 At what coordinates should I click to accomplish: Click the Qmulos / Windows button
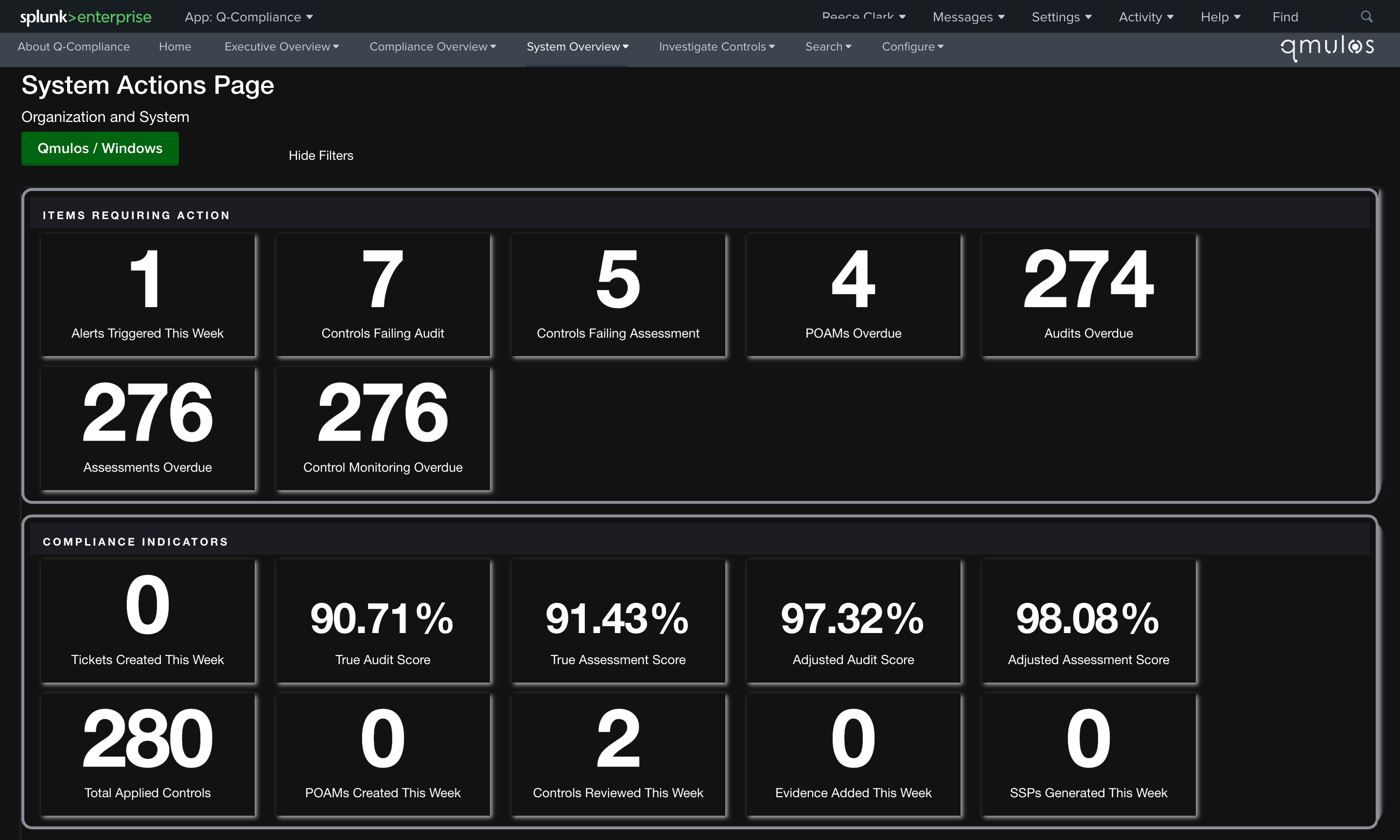(x=100, y=148)
